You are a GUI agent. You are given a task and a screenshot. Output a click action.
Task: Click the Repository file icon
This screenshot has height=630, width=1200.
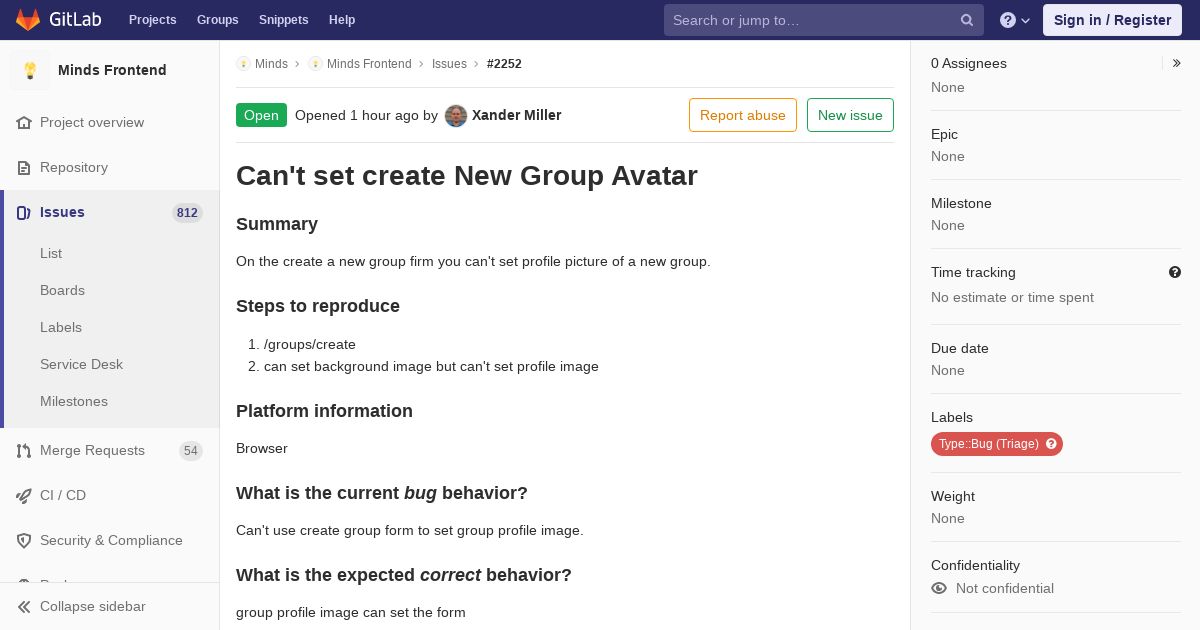(24, 167)
